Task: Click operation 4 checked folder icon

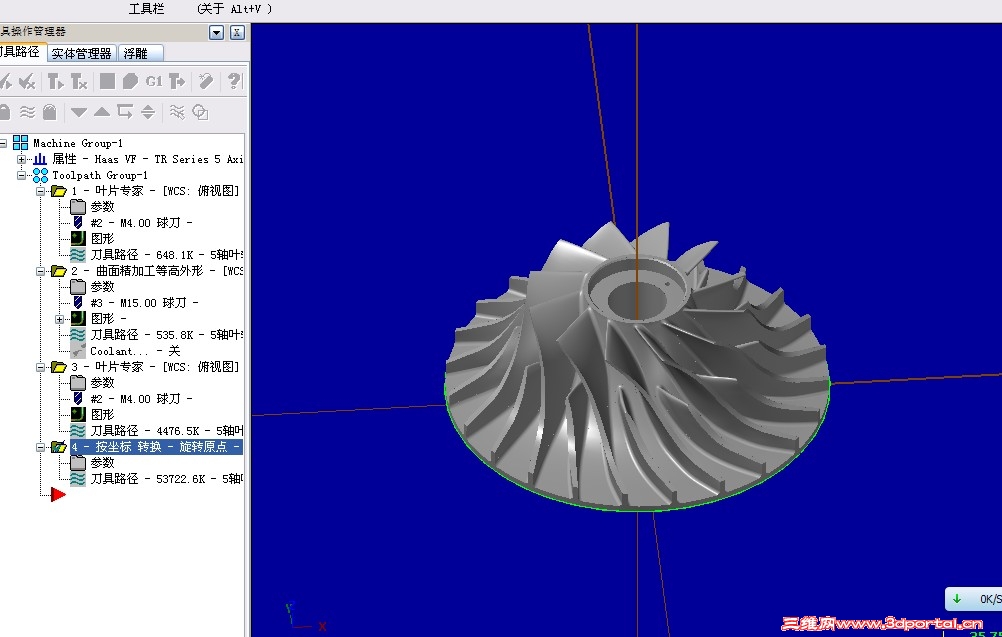Action: pyautogui.click(x=59, y=447)
